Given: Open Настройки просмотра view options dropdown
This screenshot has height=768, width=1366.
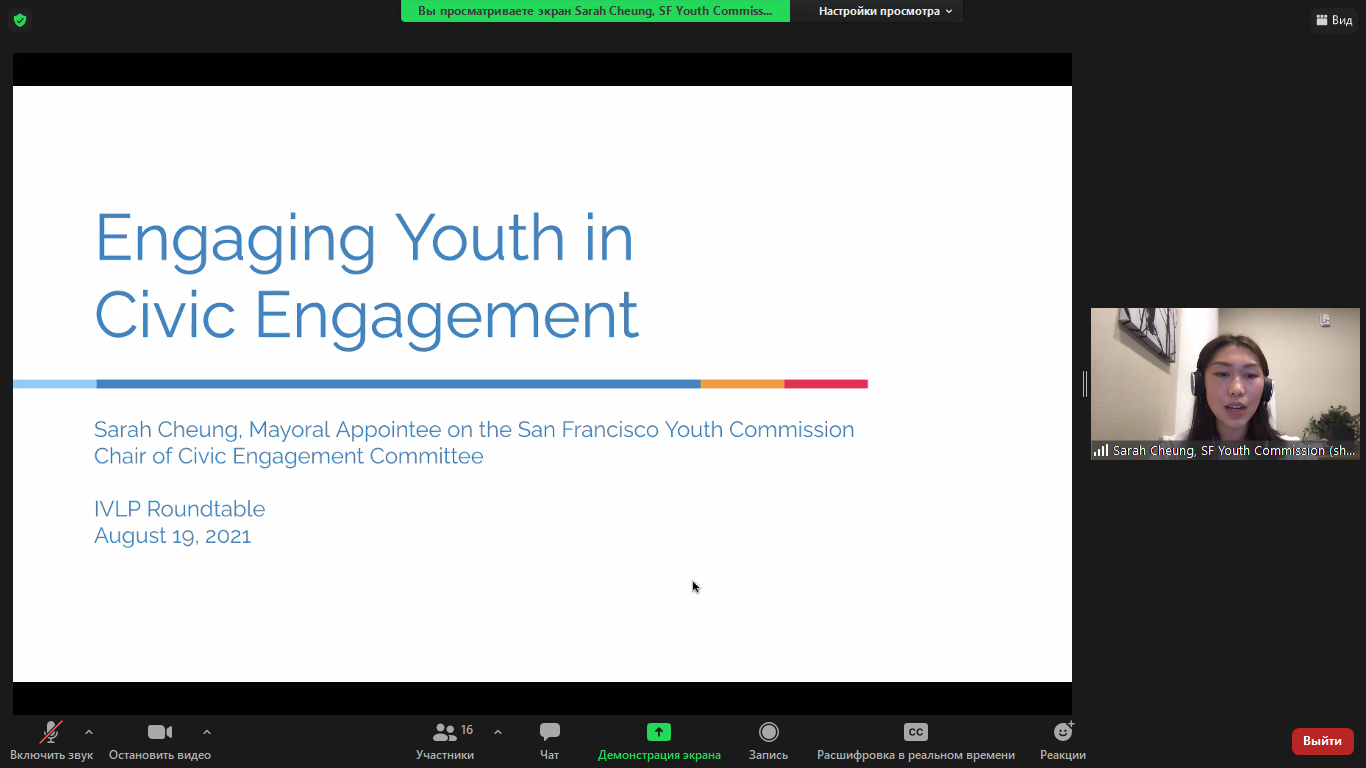Looking at the screenshot, I should click(885, 11).
